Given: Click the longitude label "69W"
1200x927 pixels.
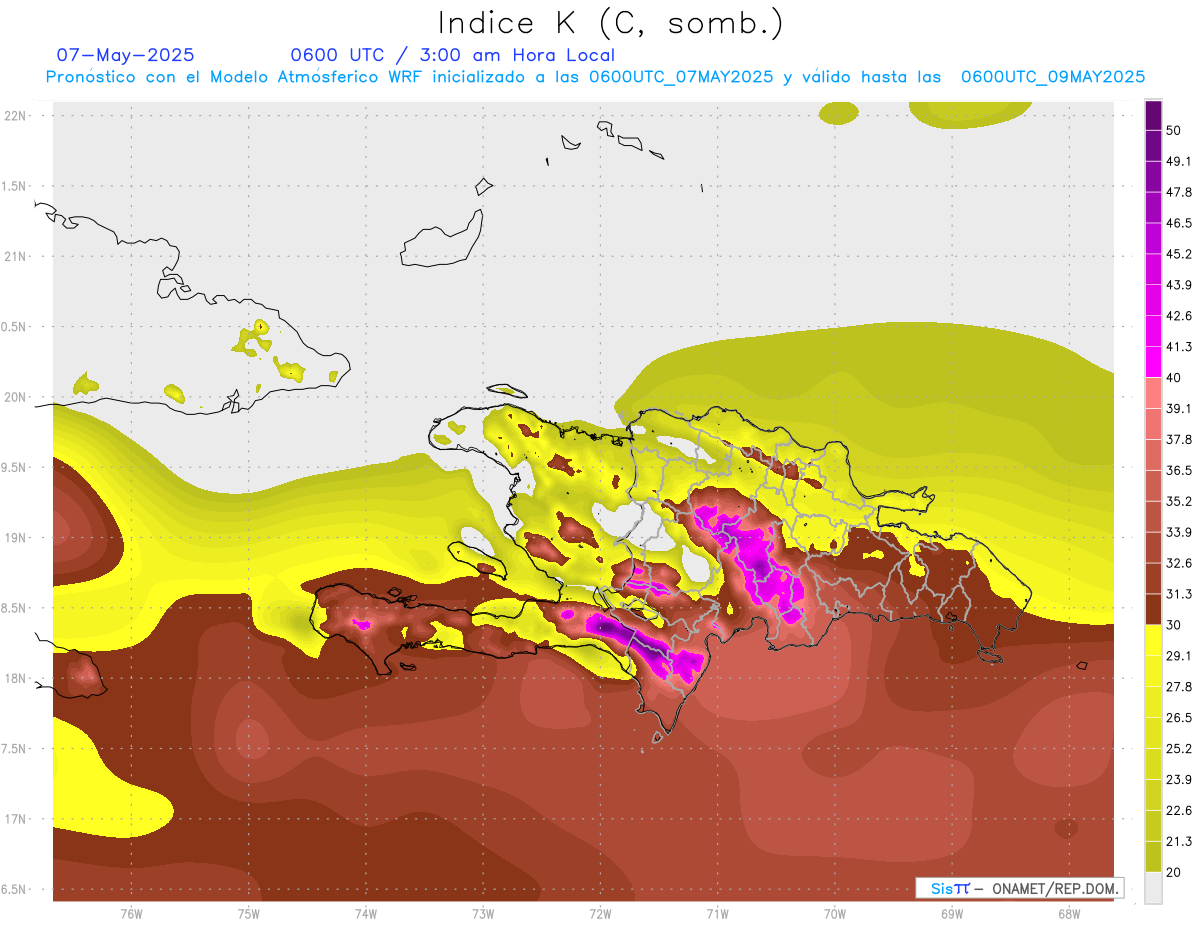Looking at the screenshot, I should point(951,914).
